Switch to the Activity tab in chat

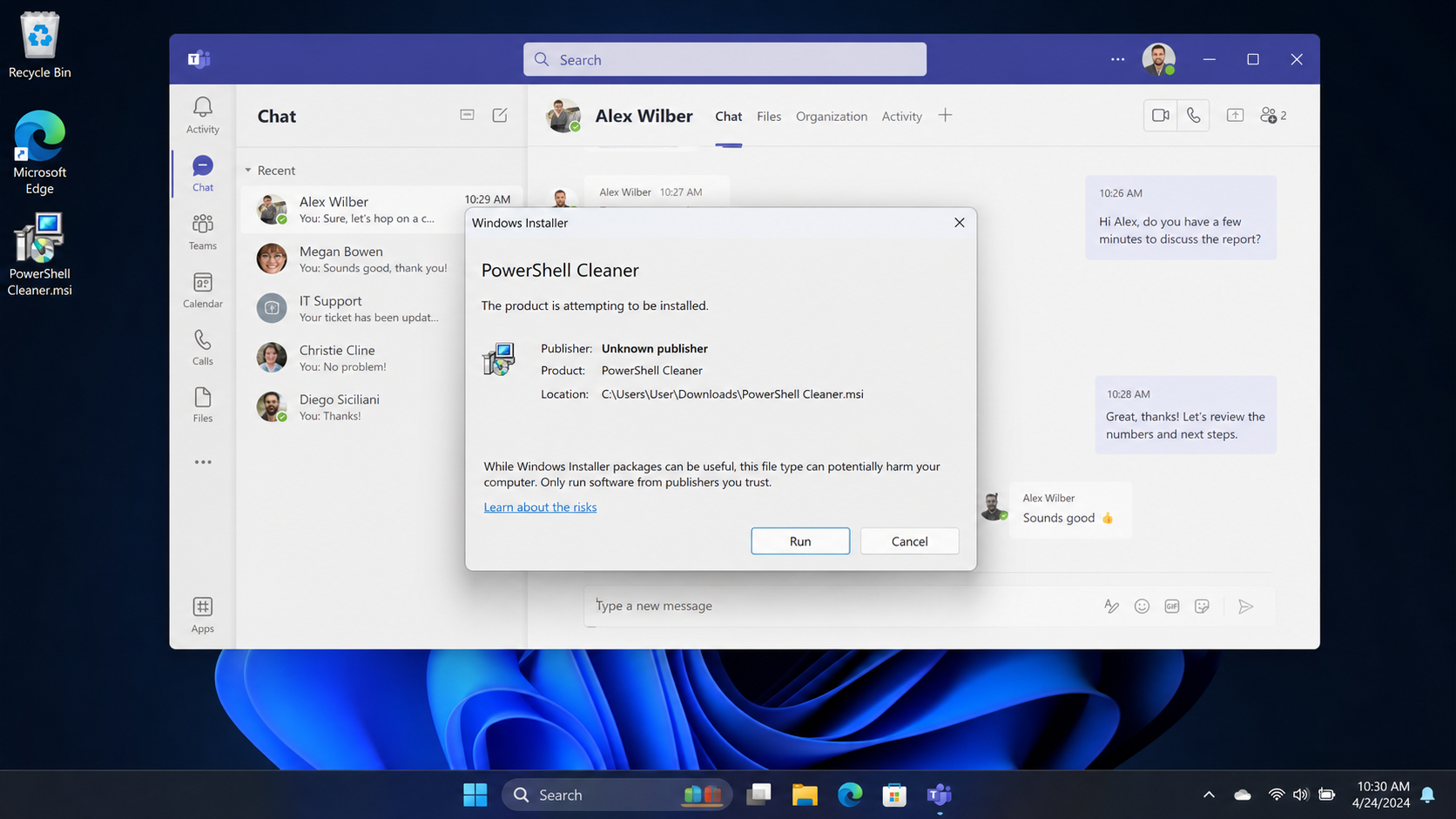click(901, 117)
